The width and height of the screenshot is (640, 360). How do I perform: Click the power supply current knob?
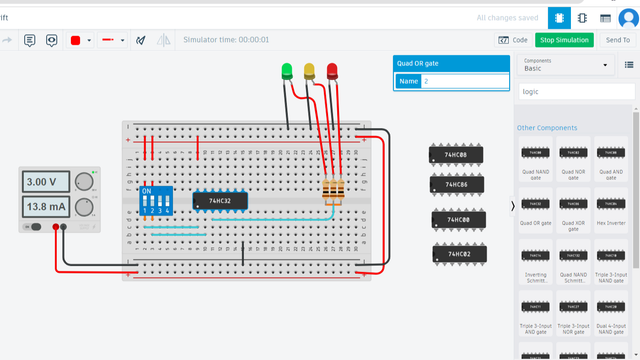point(84,207)
